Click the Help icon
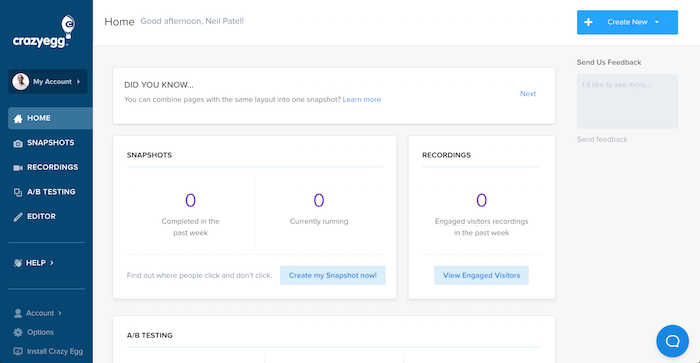700x363 pixels. [x=18, y=263]
